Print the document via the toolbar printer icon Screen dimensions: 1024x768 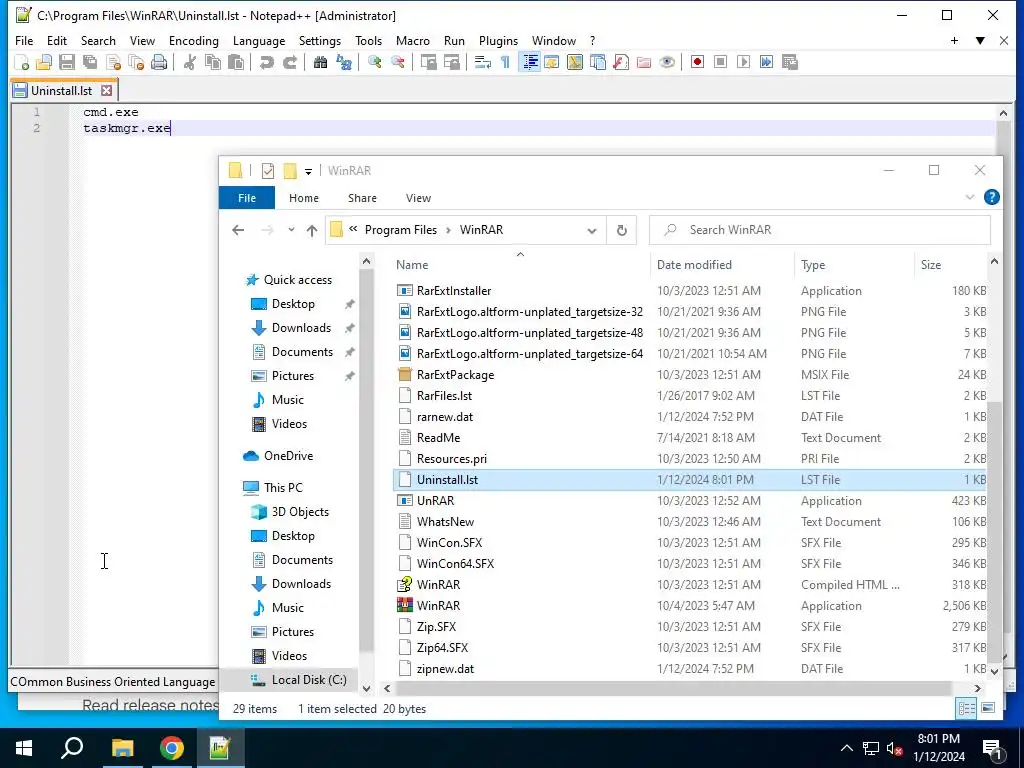159,62
